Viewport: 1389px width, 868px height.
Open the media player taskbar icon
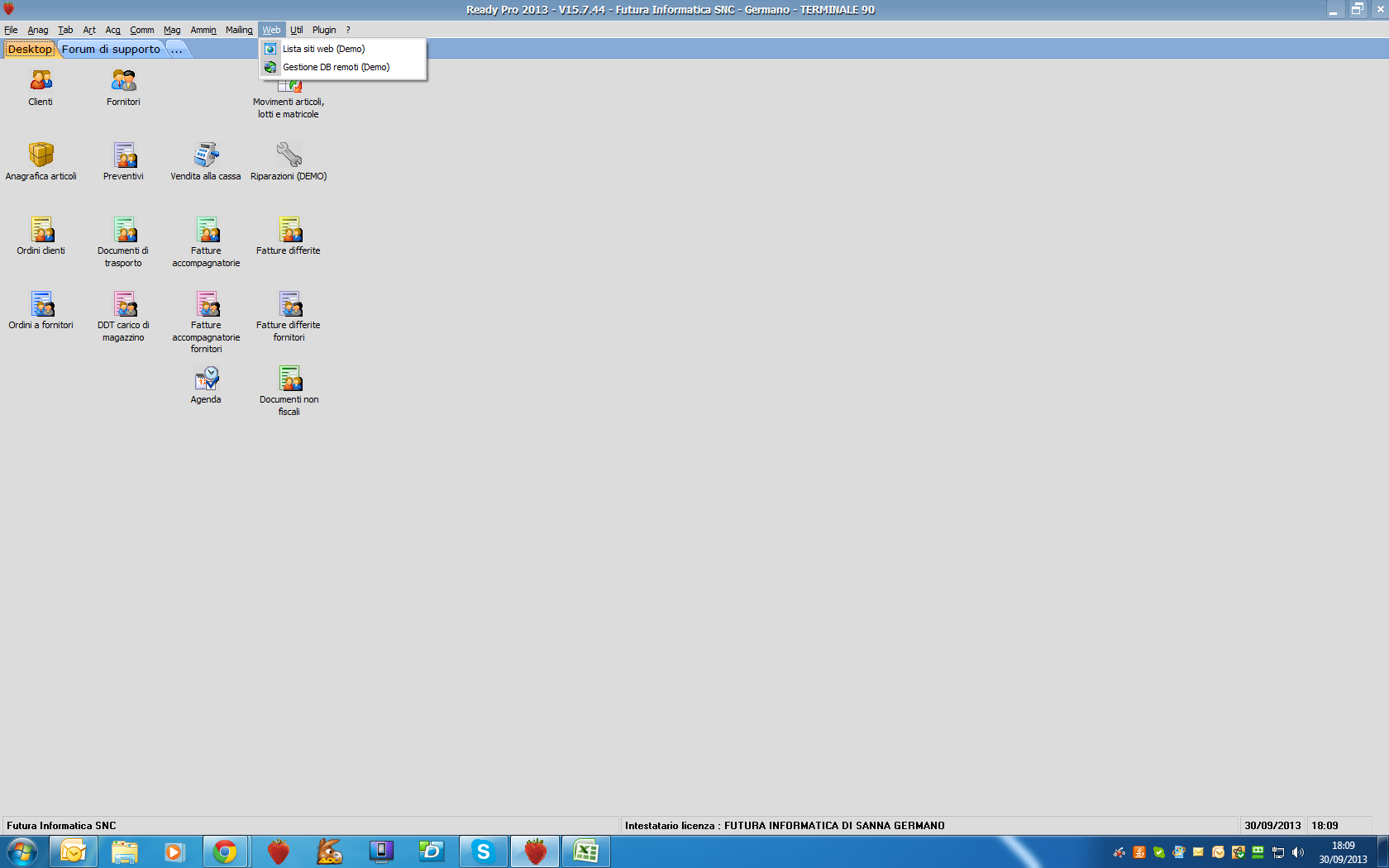click(174, 851)
